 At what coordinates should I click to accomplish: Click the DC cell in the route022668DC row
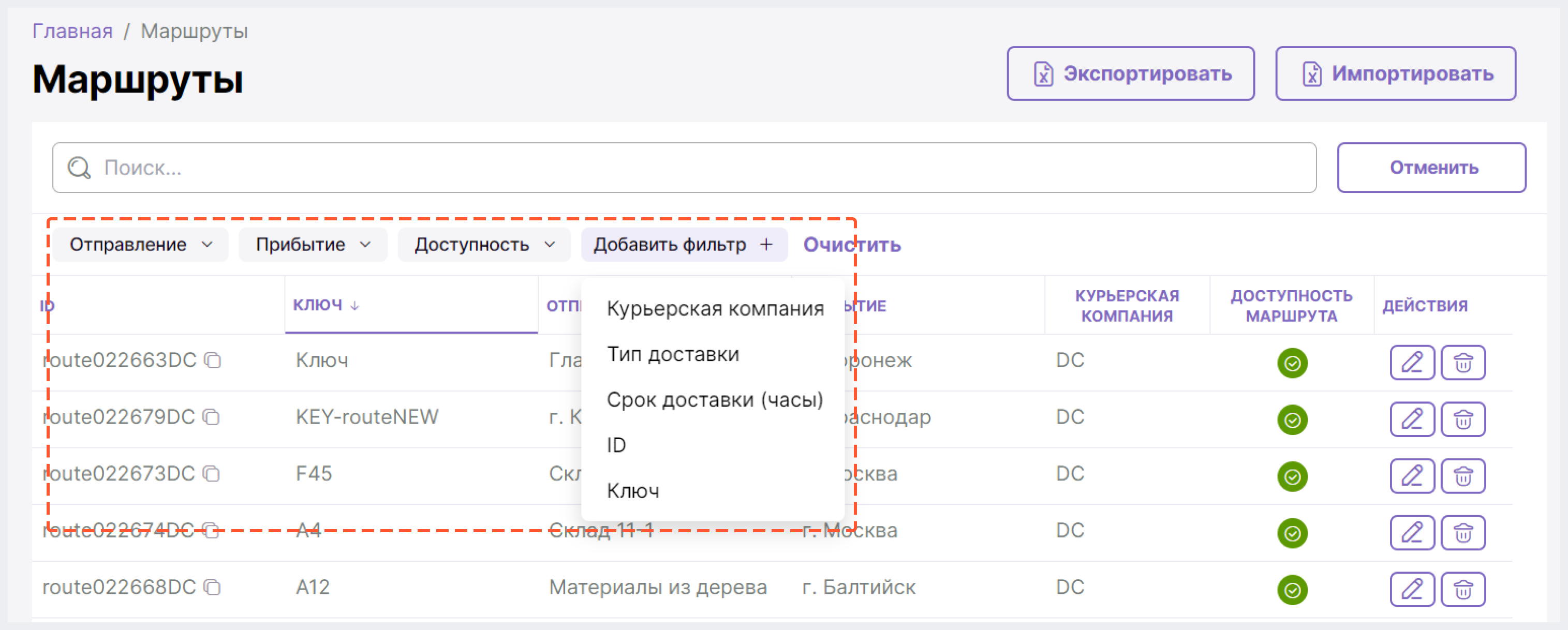1070,588
